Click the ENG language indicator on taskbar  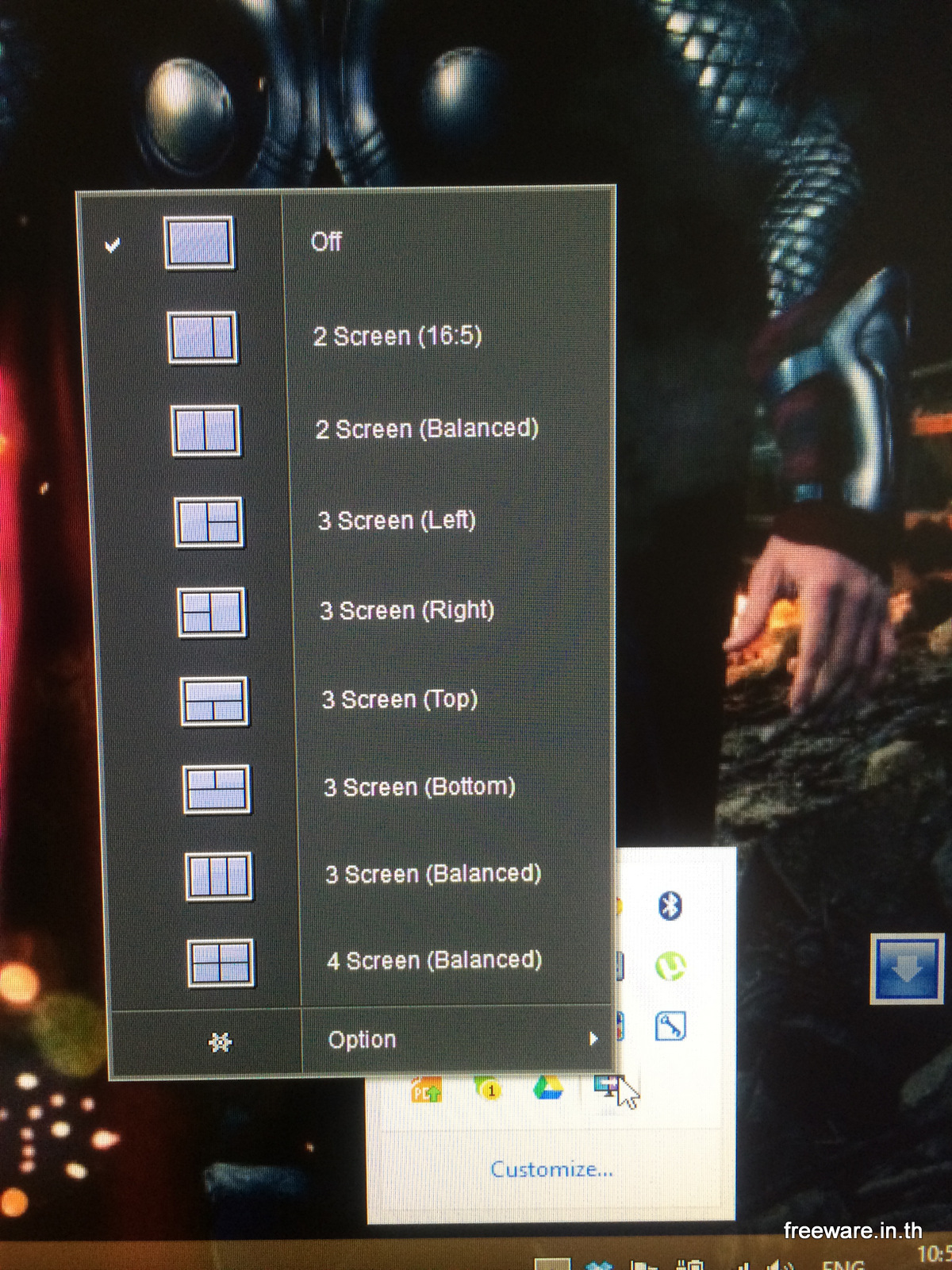843,1264
